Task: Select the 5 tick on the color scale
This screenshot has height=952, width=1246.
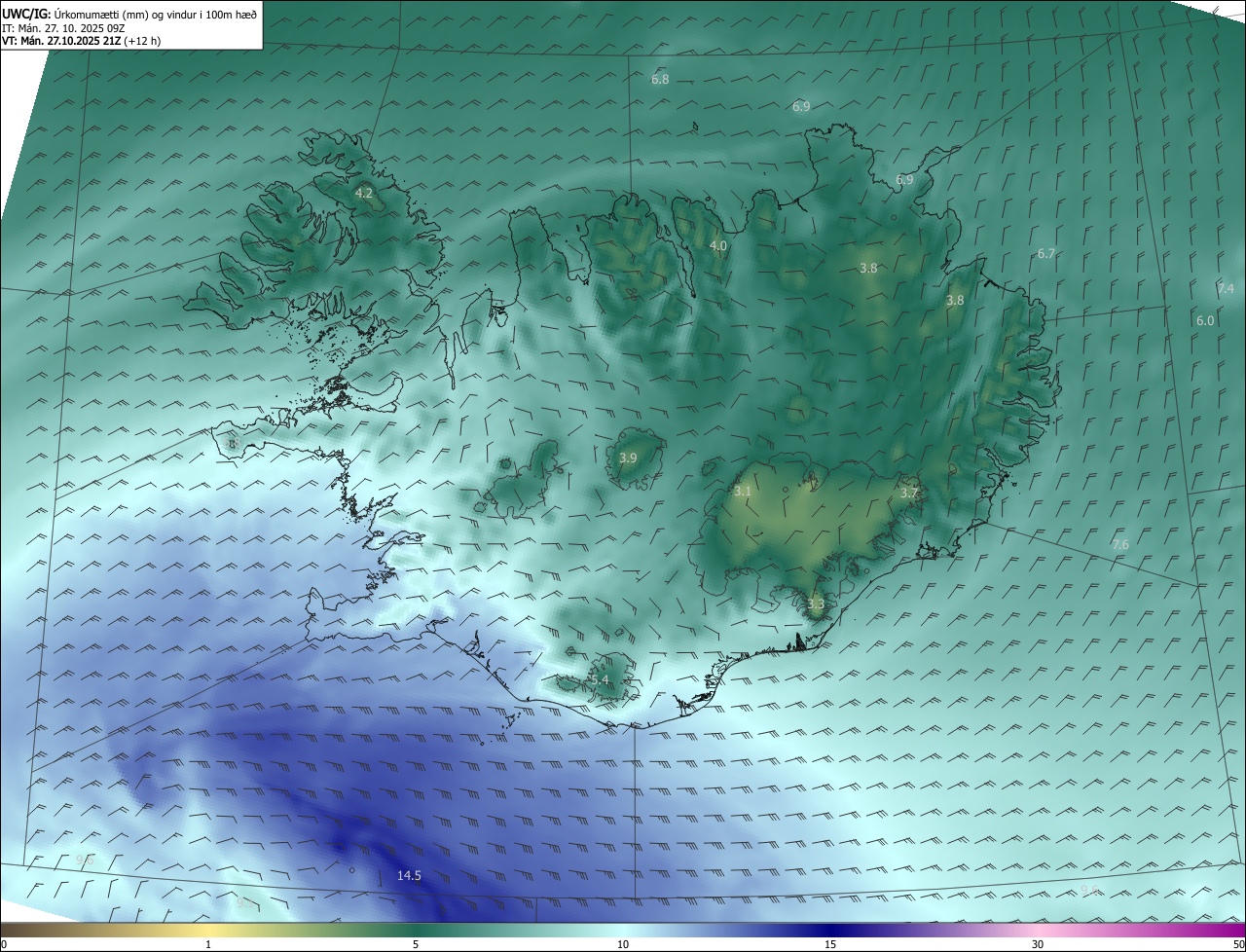Action: tap(416, 944)
